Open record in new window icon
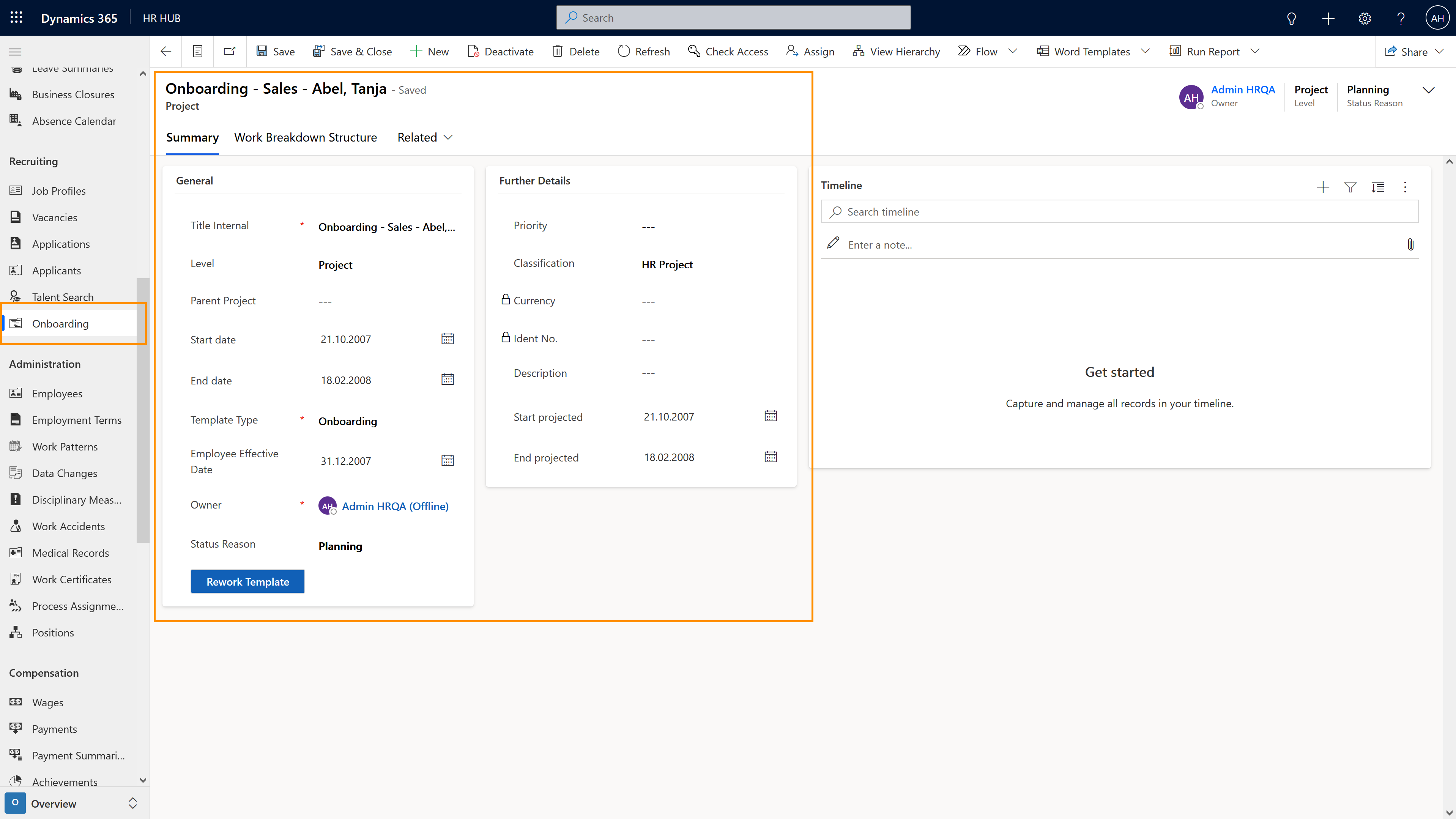1456x819 pixels. coord(230,52)
